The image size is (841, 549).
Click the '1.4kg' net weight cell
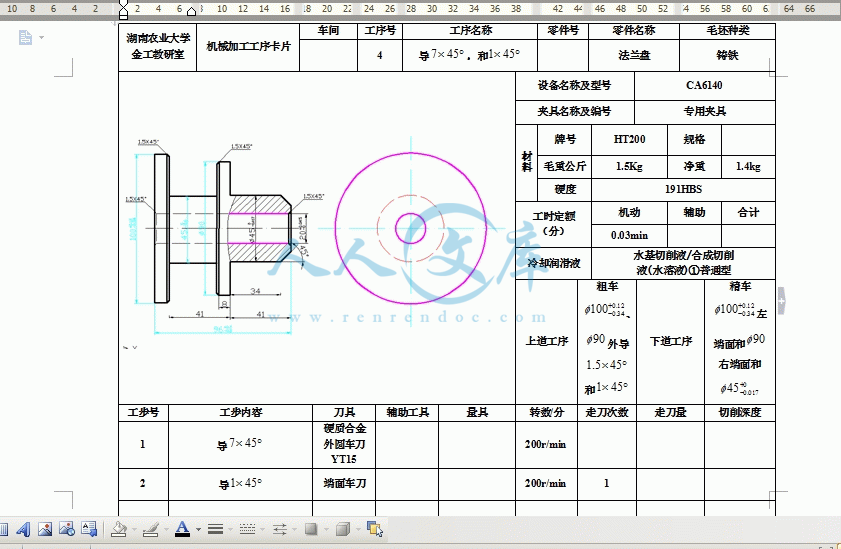click(x=748, y=167)
